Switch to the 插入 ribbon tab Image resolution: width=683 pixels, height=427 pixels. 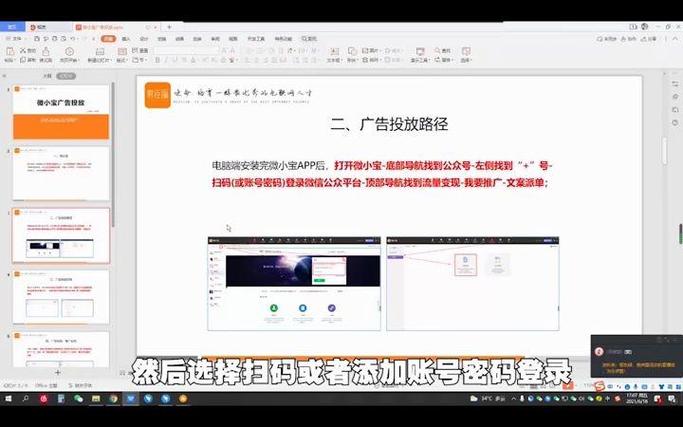[126, 39]
